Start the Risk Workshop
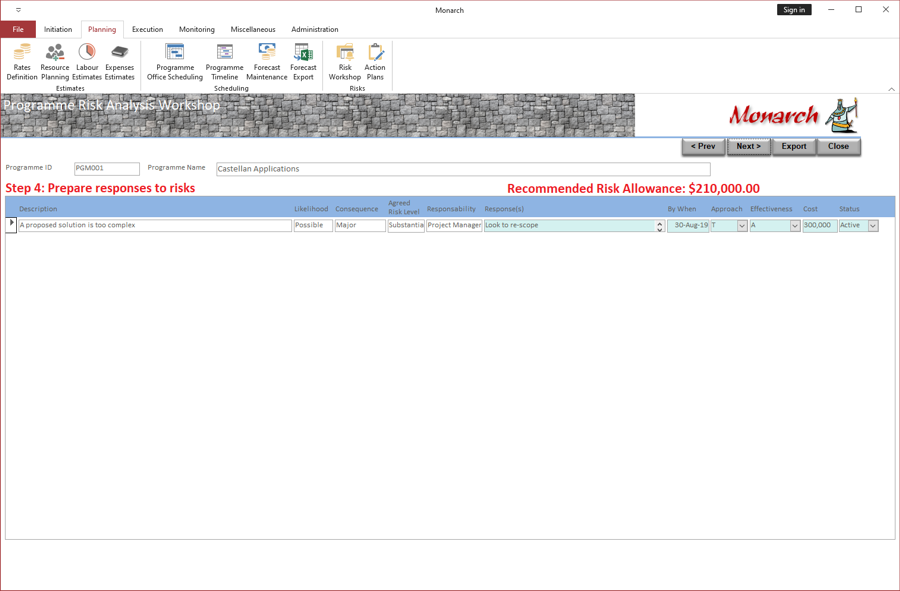This screenshot has height=591, width=900. point(345,62)
